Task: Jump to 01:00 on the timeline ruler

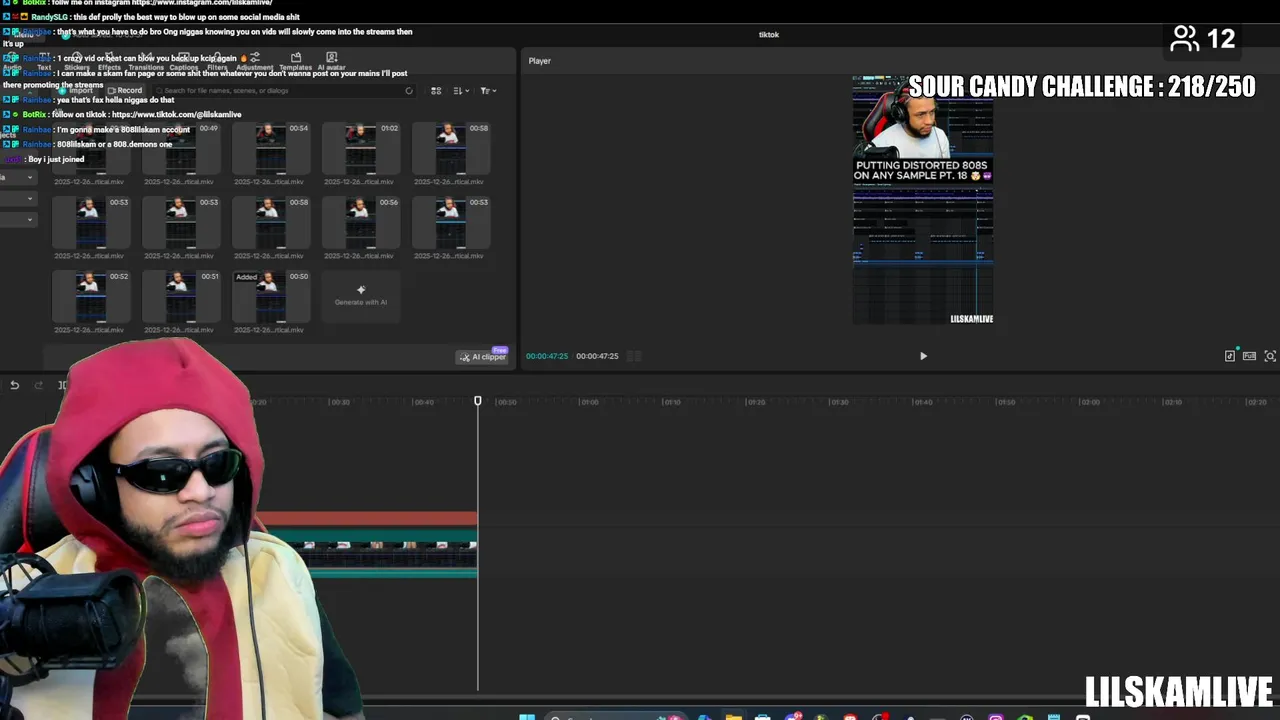Action: [589, 402]
